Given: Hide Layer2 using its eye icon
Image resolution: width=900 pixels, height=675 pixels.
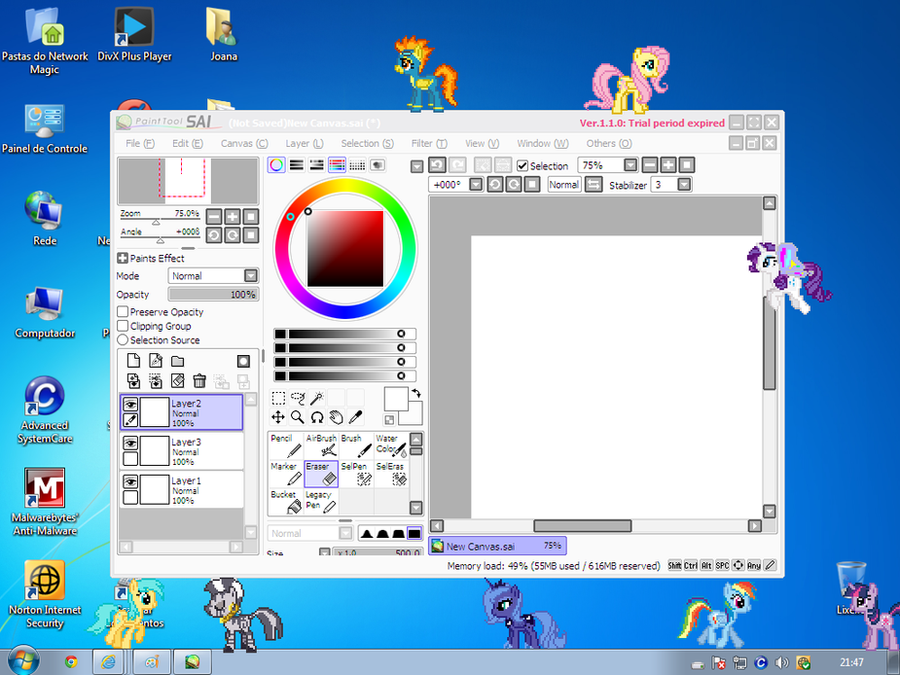Looking at the screenshot, I should tap(130, 405).
